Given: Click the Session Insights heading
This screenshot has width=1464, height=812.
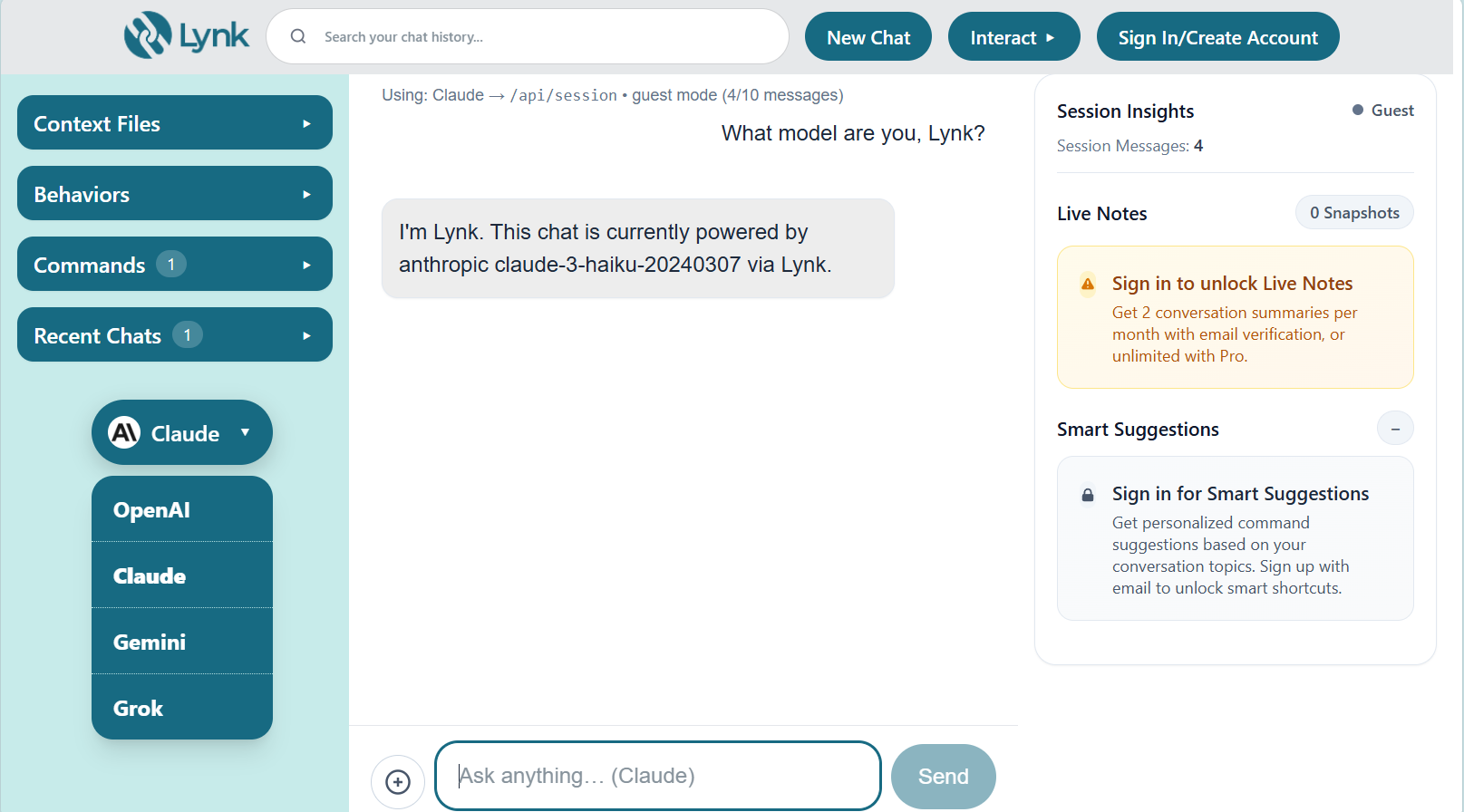Looking at the screenshot, I should click(x=1125, y=111).
